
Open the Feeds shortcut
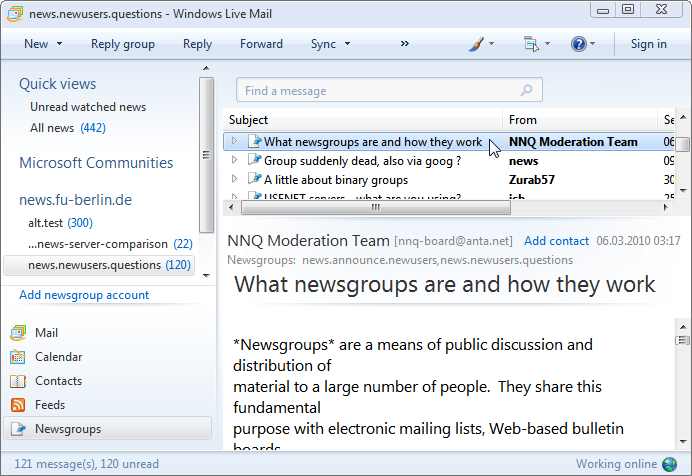pos(50,405)
